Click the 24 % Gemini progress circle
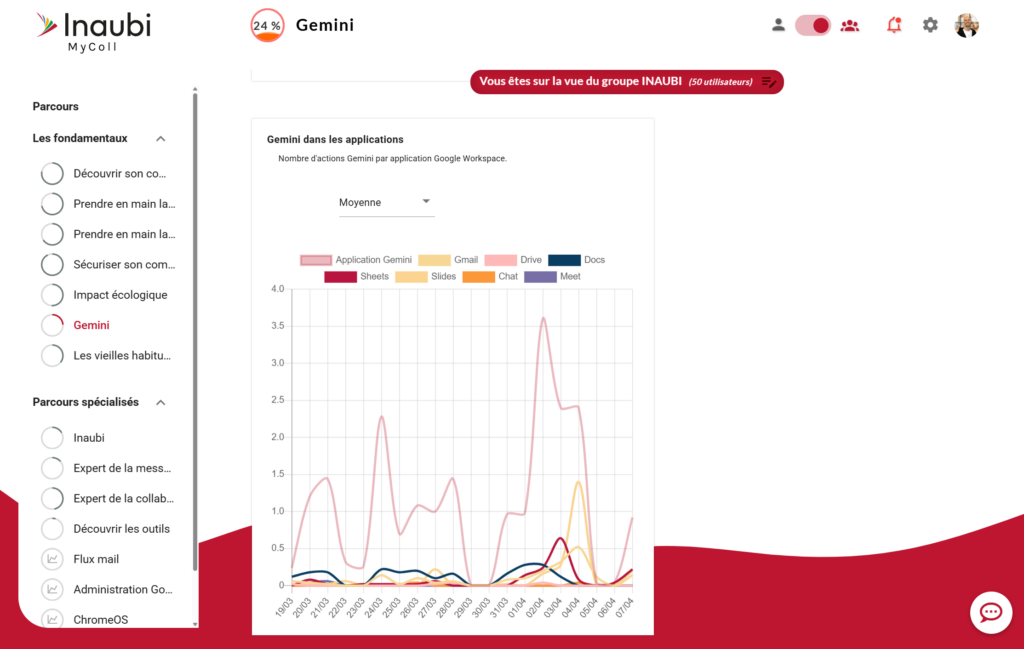The height and width of the screenshot is (649, 1024). (267, 25)
